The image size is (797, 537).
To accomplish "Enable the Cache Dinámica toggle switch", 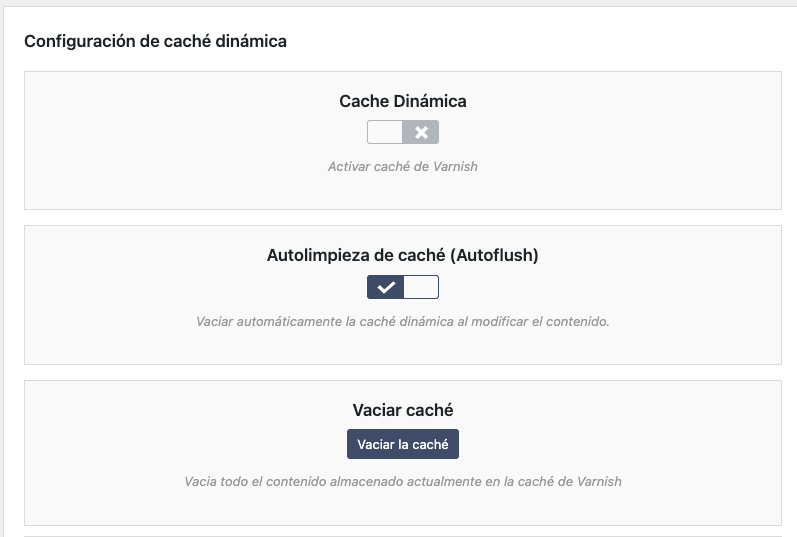I will pos(403,132).
